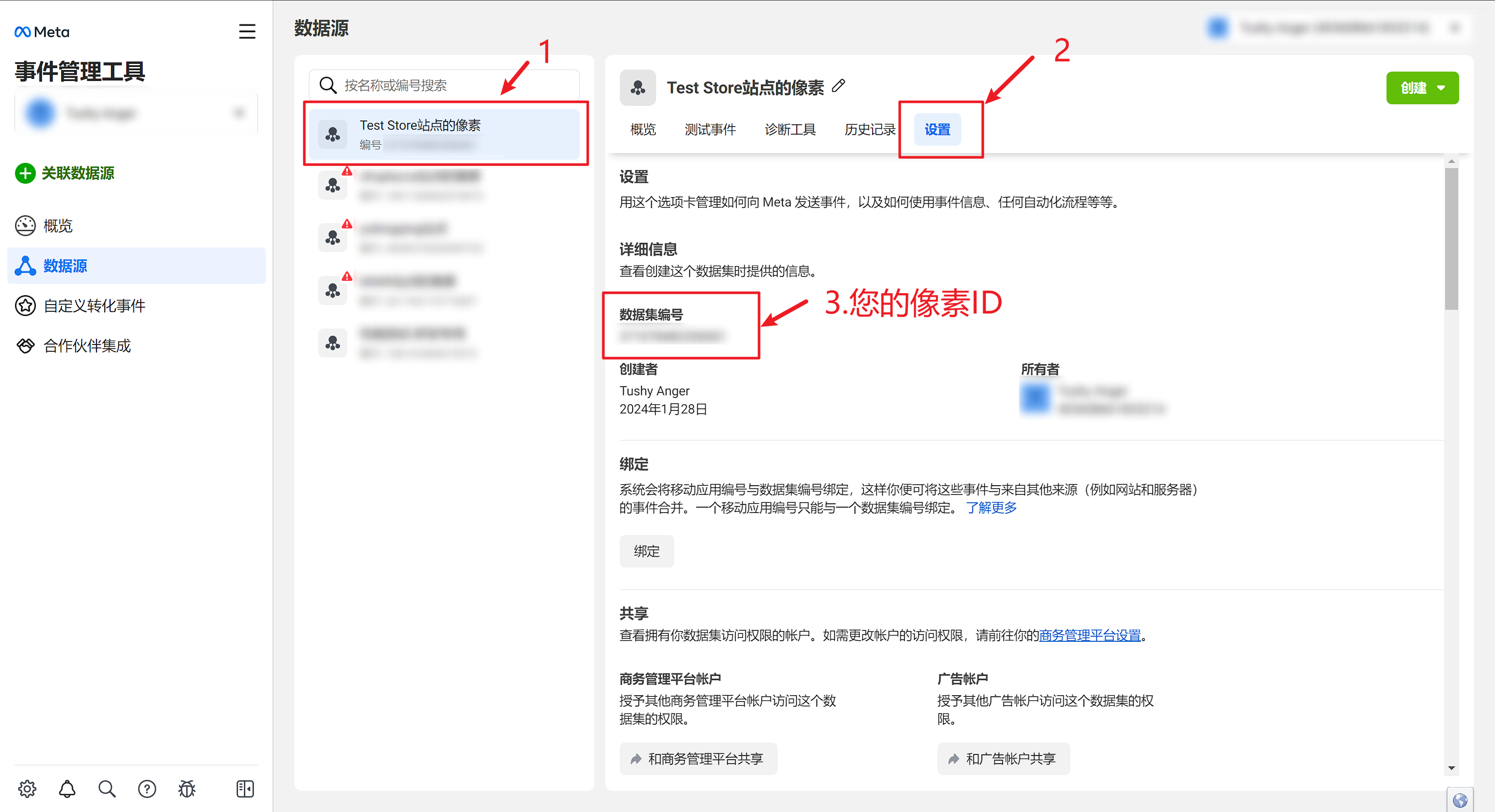Toggle the sidebar panel layout icon
The width and height of the screenshot is (1495, 812).
(246, 789)
